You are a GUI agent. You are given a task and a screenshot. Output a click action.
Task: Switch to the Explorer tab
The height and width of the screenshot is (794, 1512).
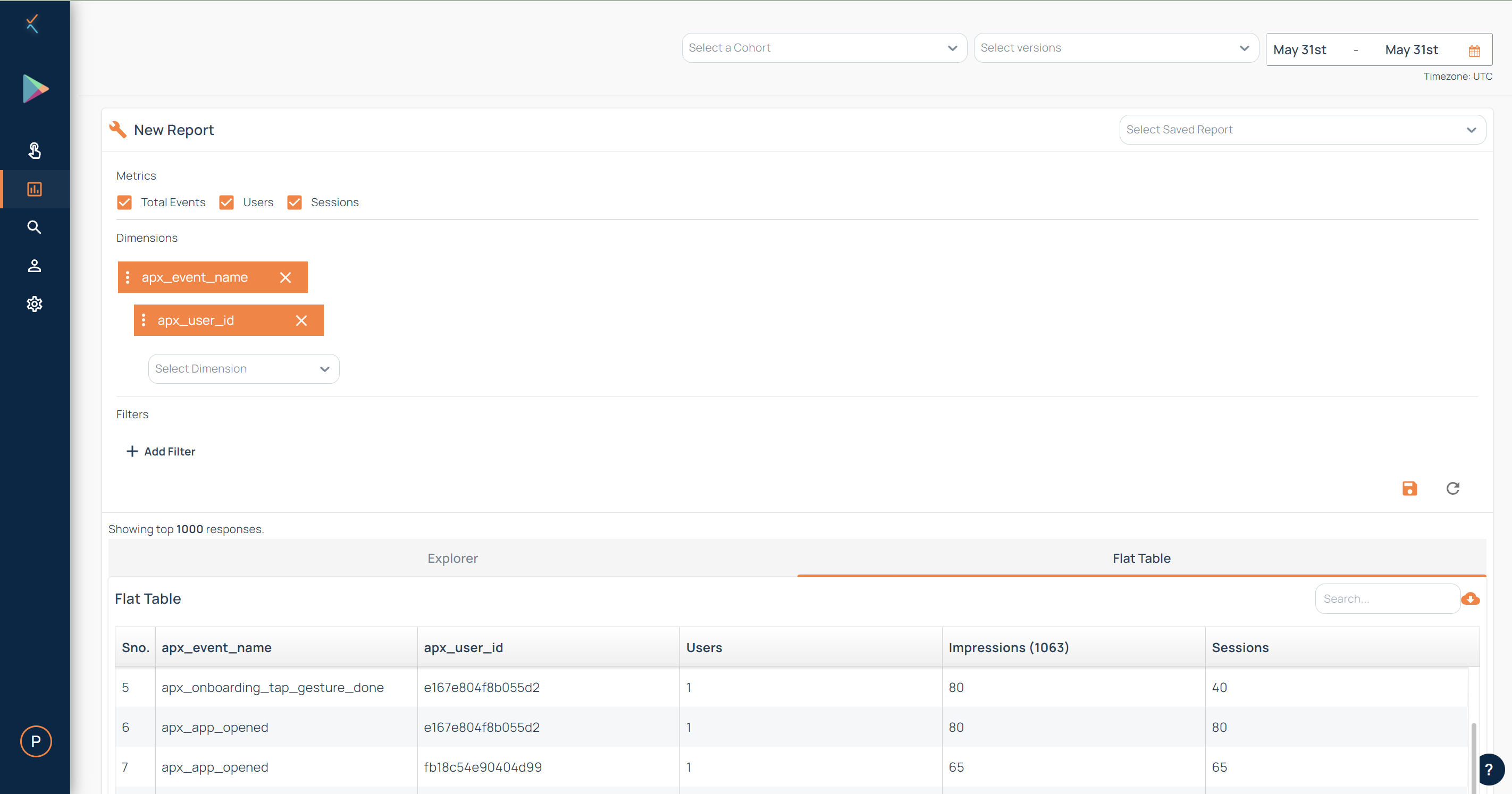point(452,558)
